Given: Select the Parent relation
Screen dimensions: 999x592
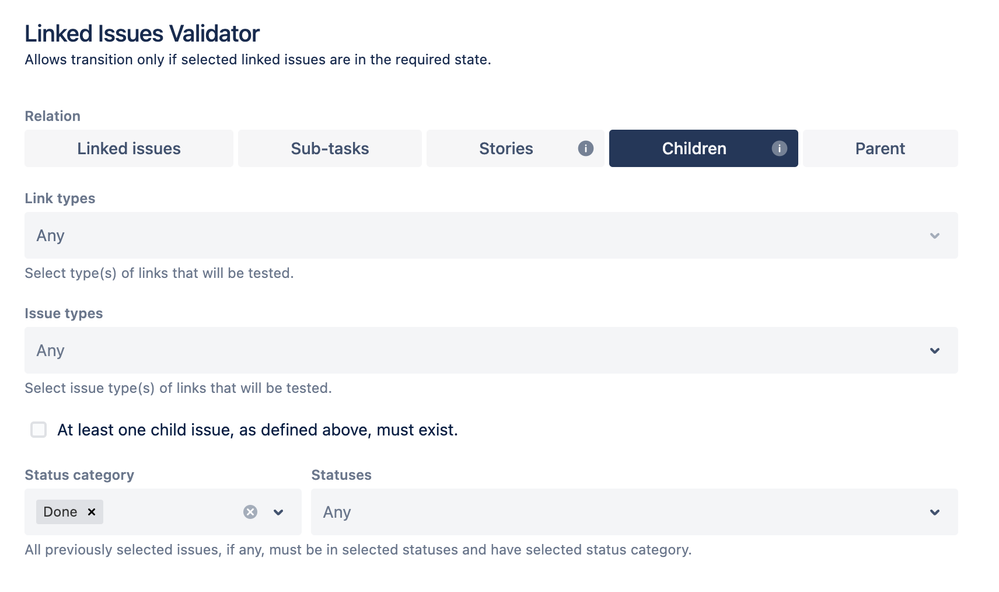Looking at the screenshot, I should tap(880, 148).
